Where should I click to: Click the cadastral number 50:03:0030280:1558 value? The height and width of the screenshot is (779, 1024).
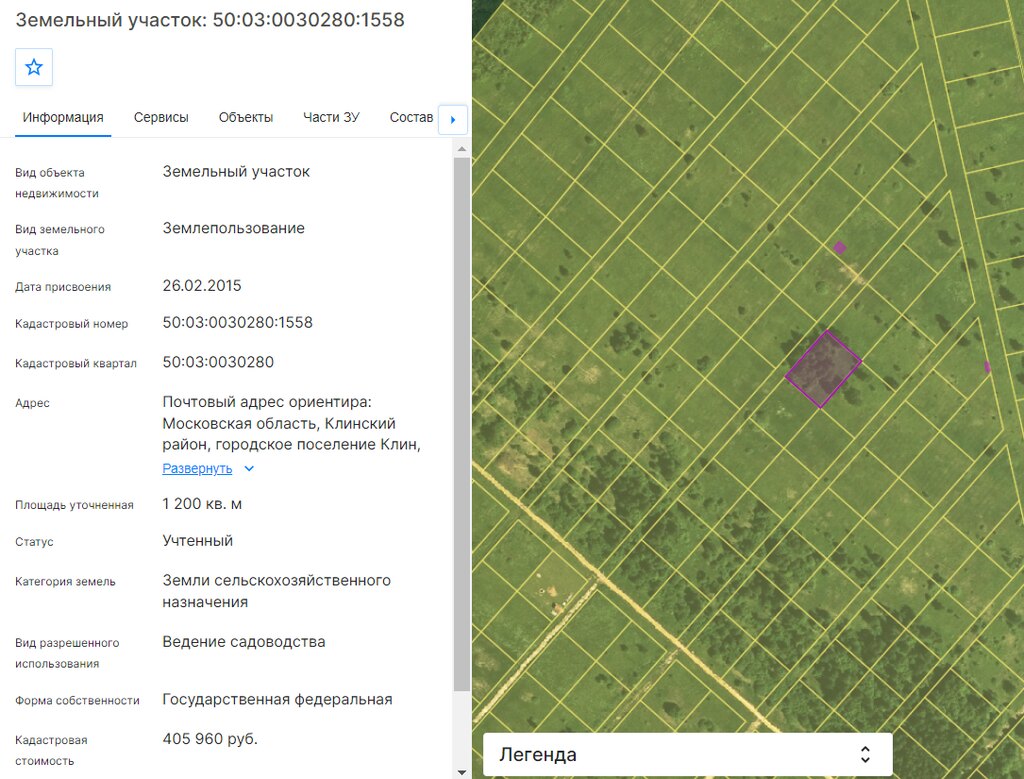pos(238,323)
